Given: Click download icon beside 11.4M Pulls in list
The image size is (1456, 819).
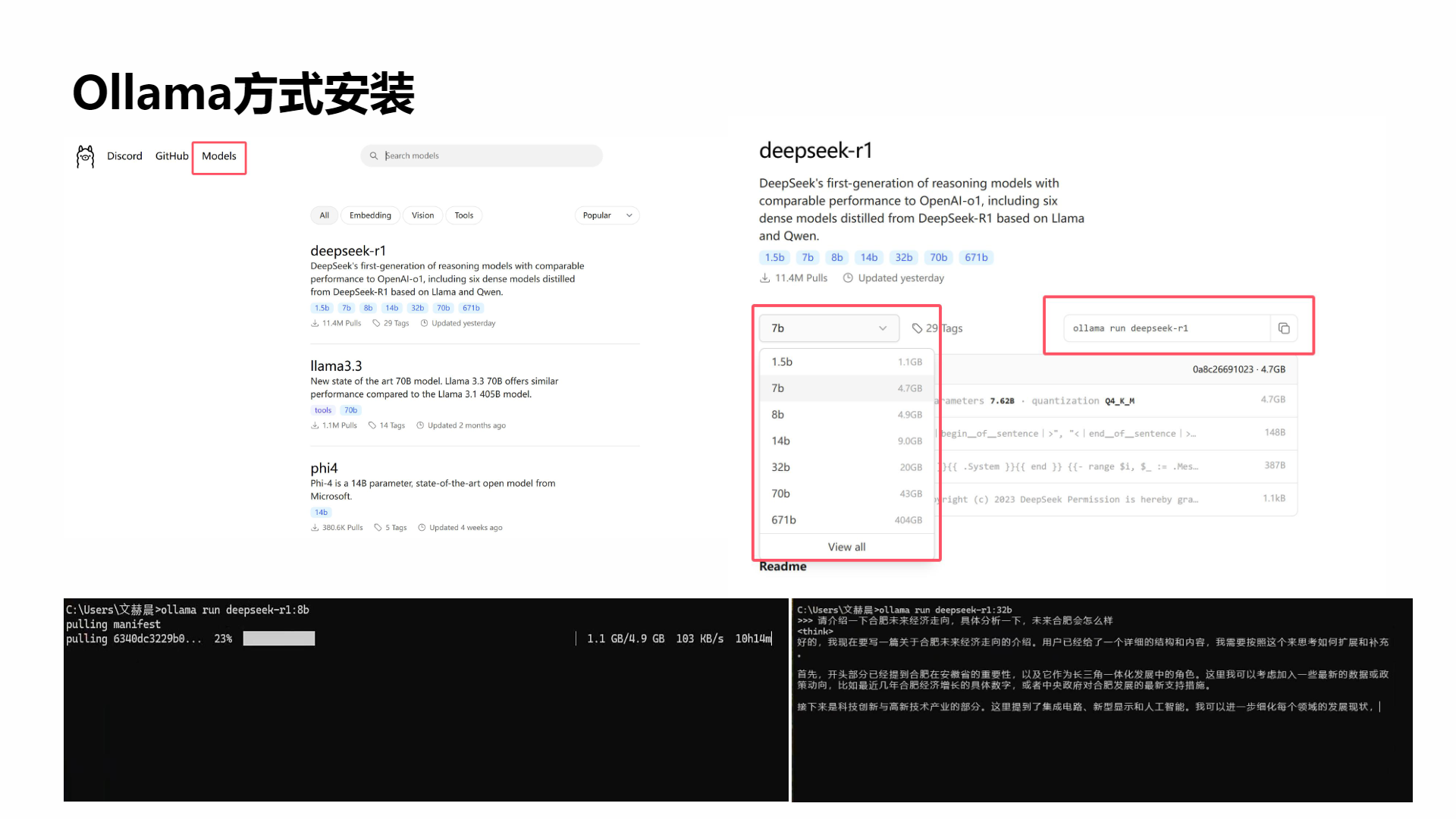Looking at the screenshot, I should (x=315, y=323).
